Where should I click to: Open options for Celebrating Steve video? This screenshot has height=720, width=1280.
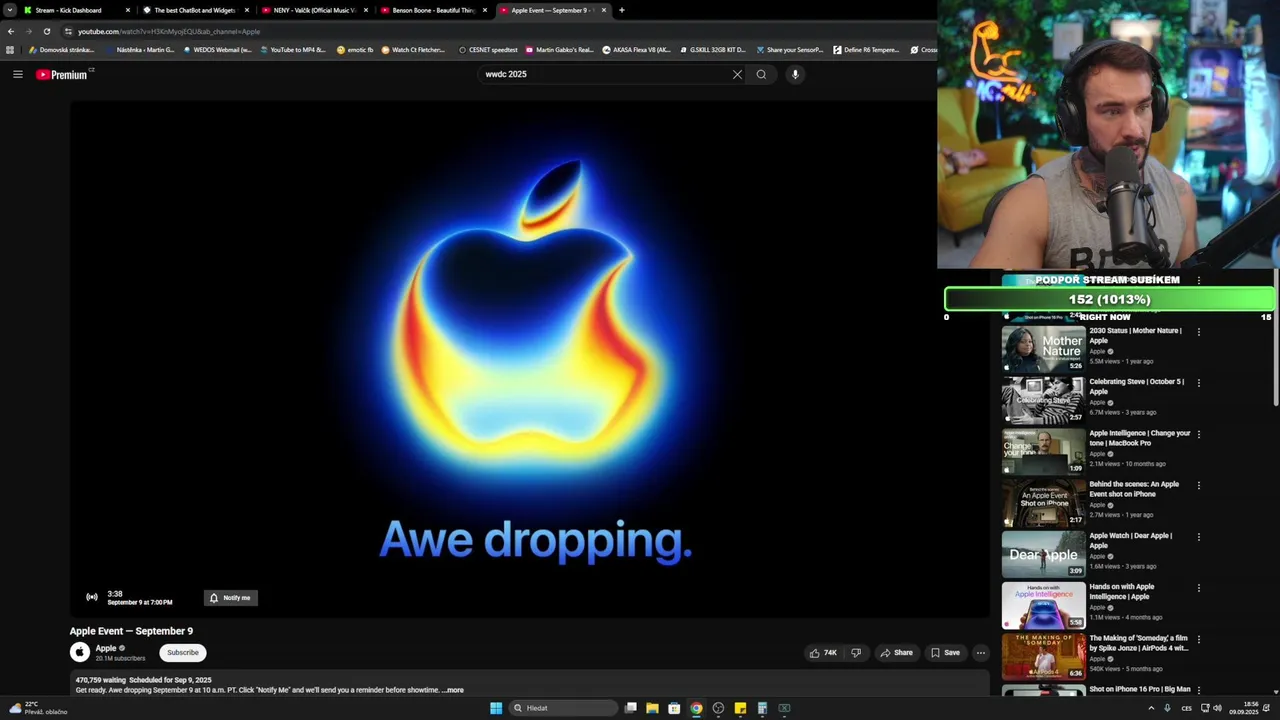point(1199,383)
